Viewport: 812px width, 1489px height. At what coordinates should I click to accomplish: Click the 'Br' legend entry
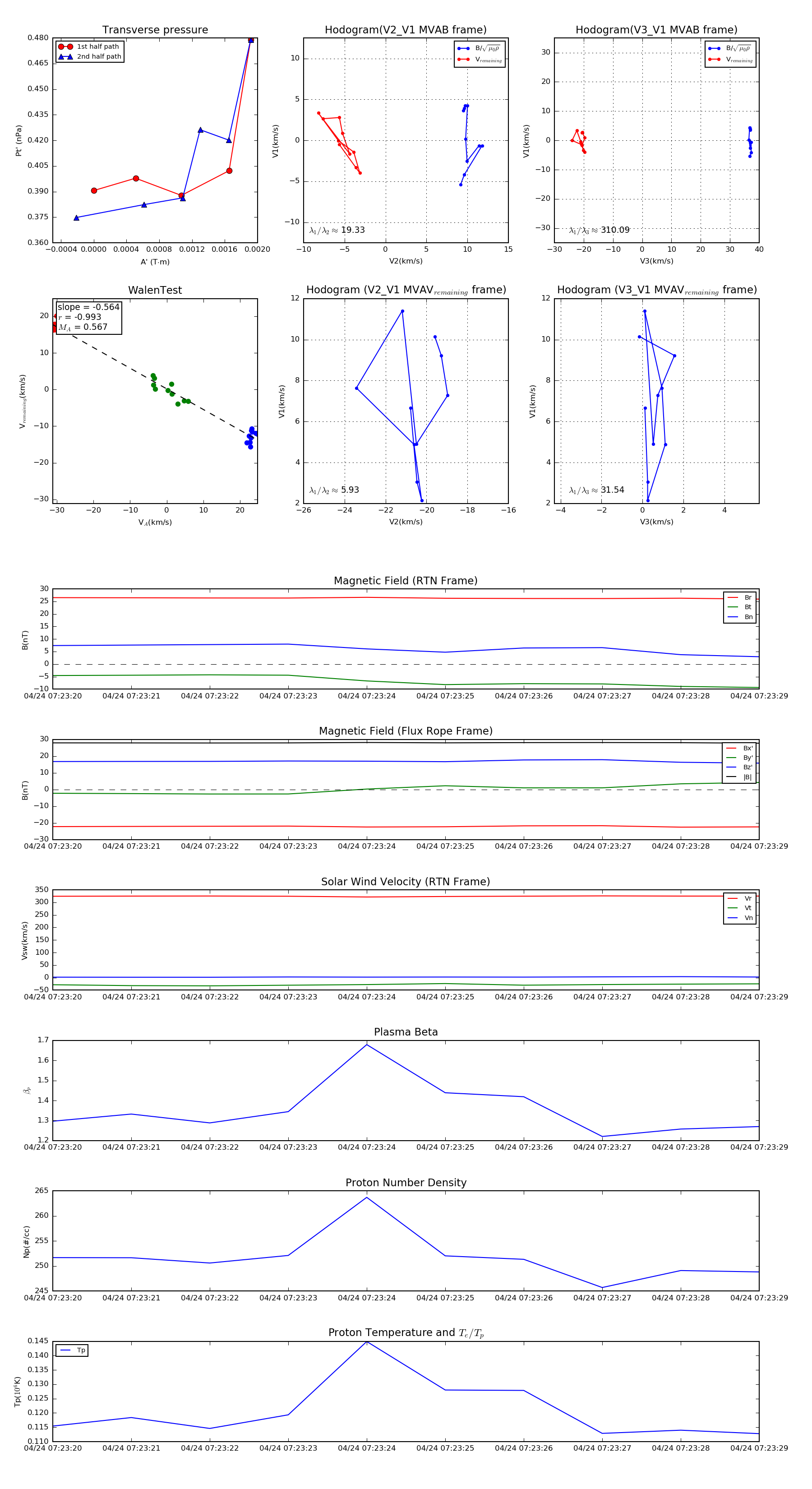pyautogui.click(x=740, y=598)
